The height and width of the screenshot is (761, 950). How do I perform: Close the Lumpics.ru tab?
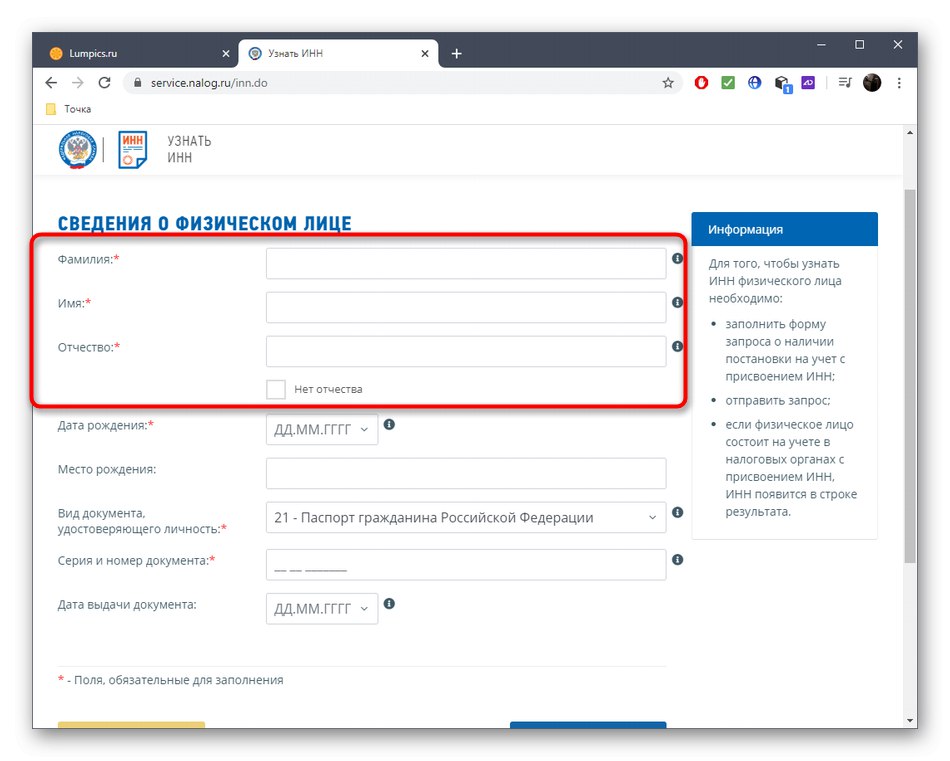pos(225,54)
